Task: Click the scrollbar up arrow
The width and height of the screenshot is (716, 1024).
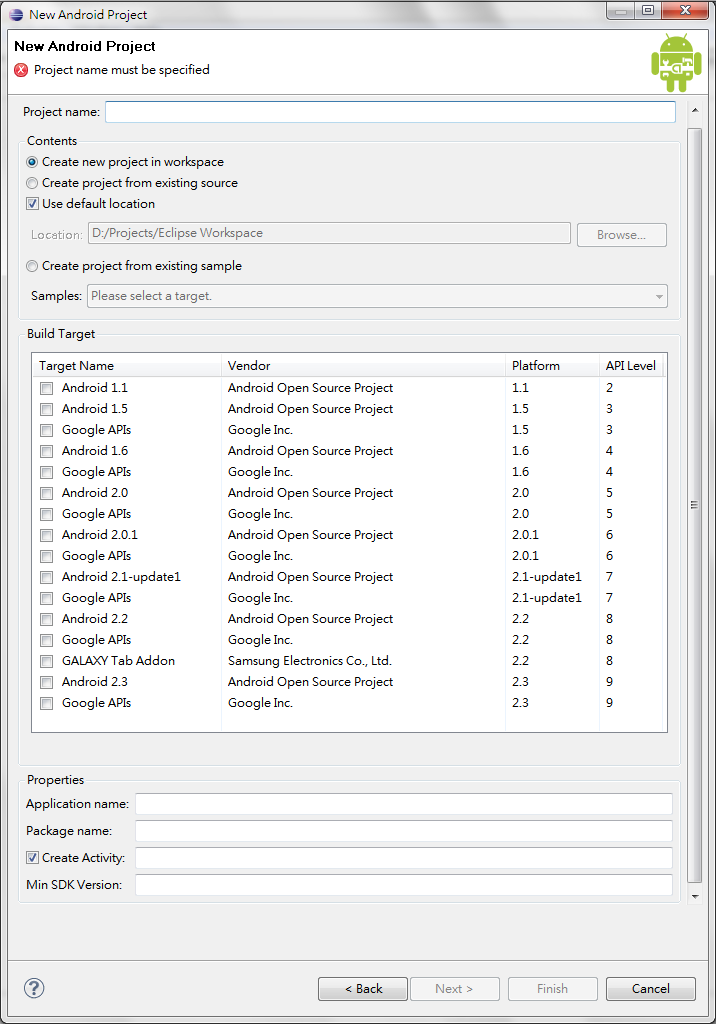Action: pos(695,110)
